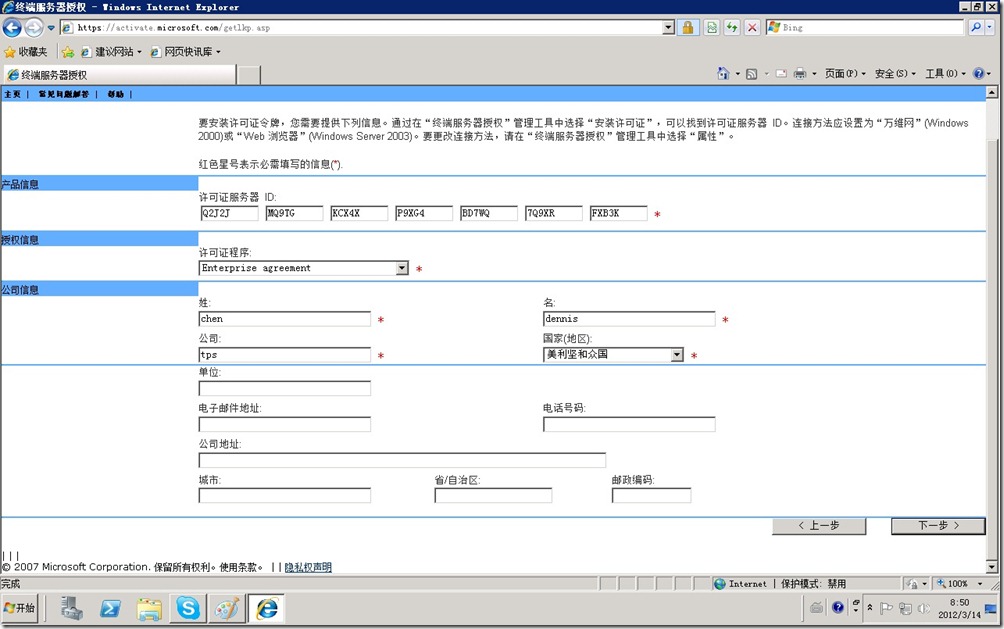Viewport: 1004px width, 629px height.
Task: Click the page scrollbar up arrow
Action: point(991,92)
